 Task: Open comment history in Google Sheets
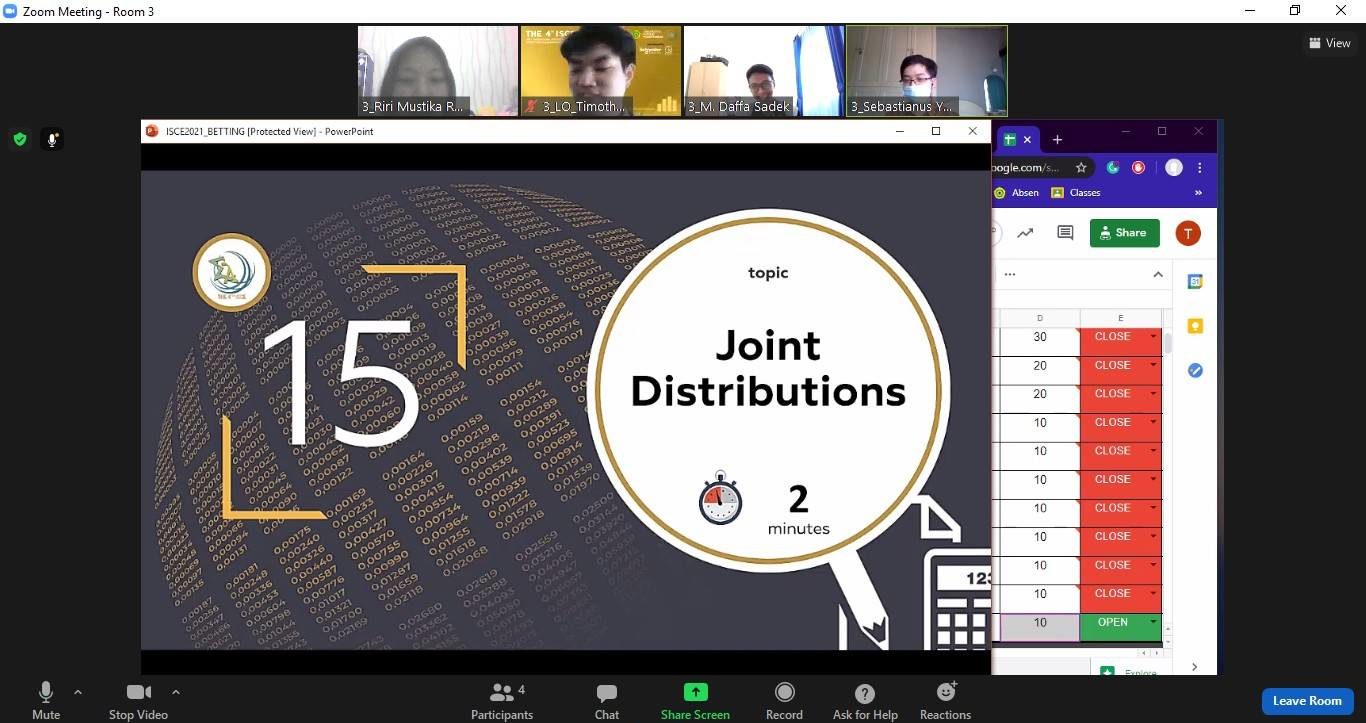click(x=1065, y=233)
